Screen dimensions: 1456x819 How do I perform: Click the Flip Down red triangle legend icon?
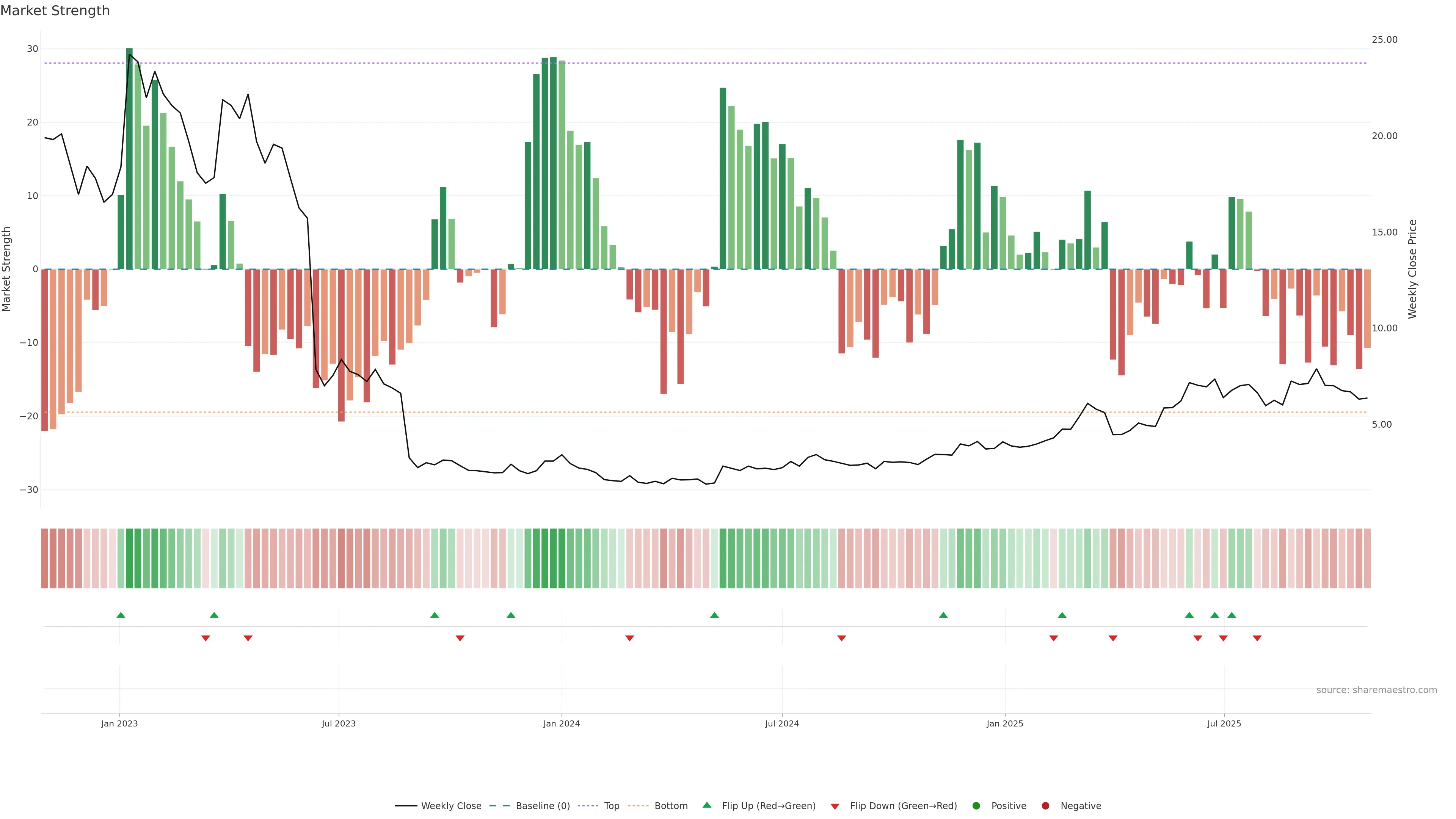835,806
